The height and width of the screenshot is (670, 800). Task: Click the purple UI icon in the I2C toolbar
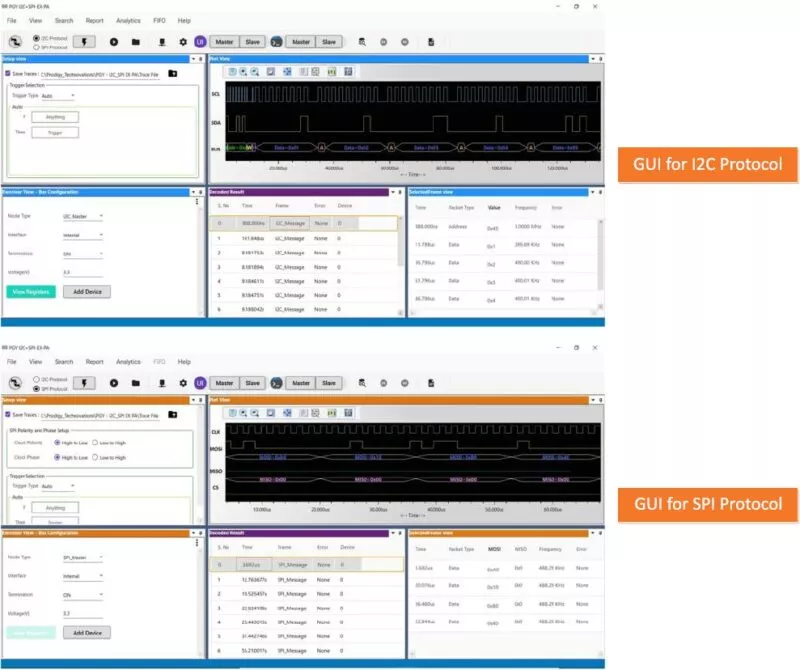(x=200, y=42)
